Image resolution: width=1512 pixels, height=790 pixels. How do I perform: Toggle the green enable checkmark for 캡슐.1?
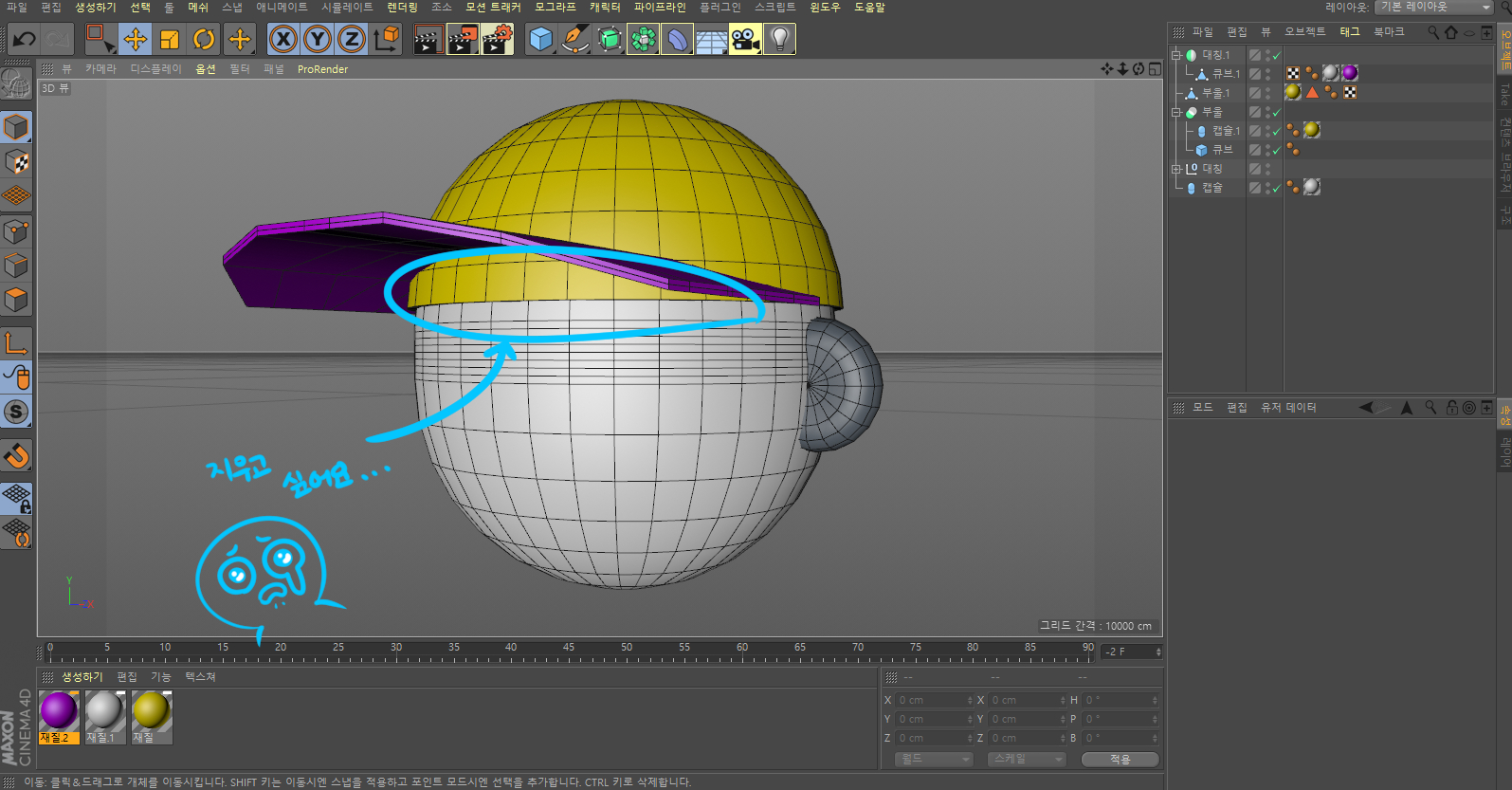tap(1276, 132)
